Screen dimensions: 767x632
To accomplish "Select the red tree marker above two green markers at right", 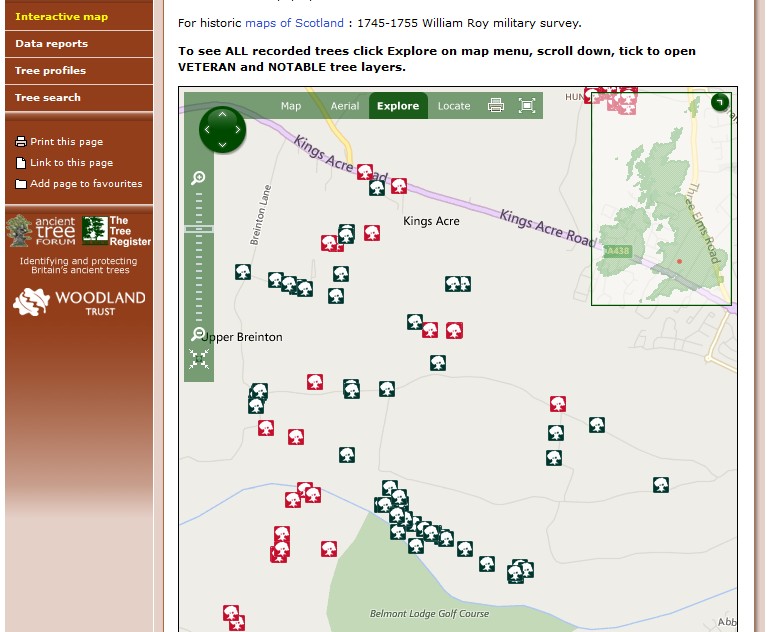I will click(x=558, y=404).
